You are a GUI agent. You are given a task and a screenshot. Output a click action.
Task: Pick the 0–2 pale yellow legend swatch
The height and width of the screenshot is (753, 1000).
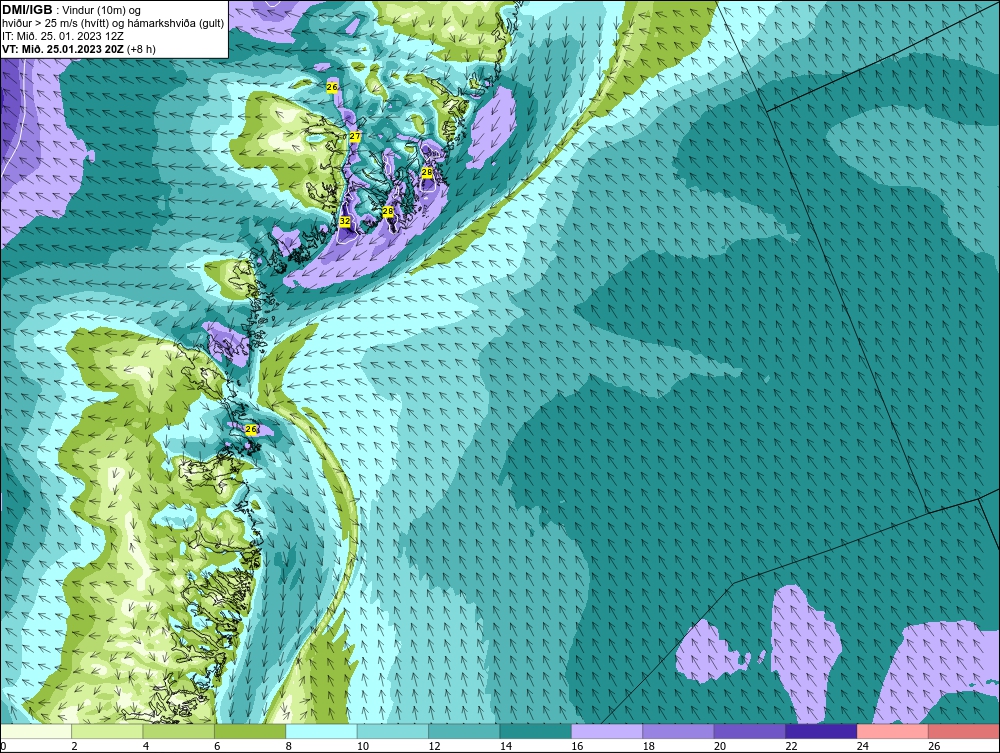click(36, 731)
